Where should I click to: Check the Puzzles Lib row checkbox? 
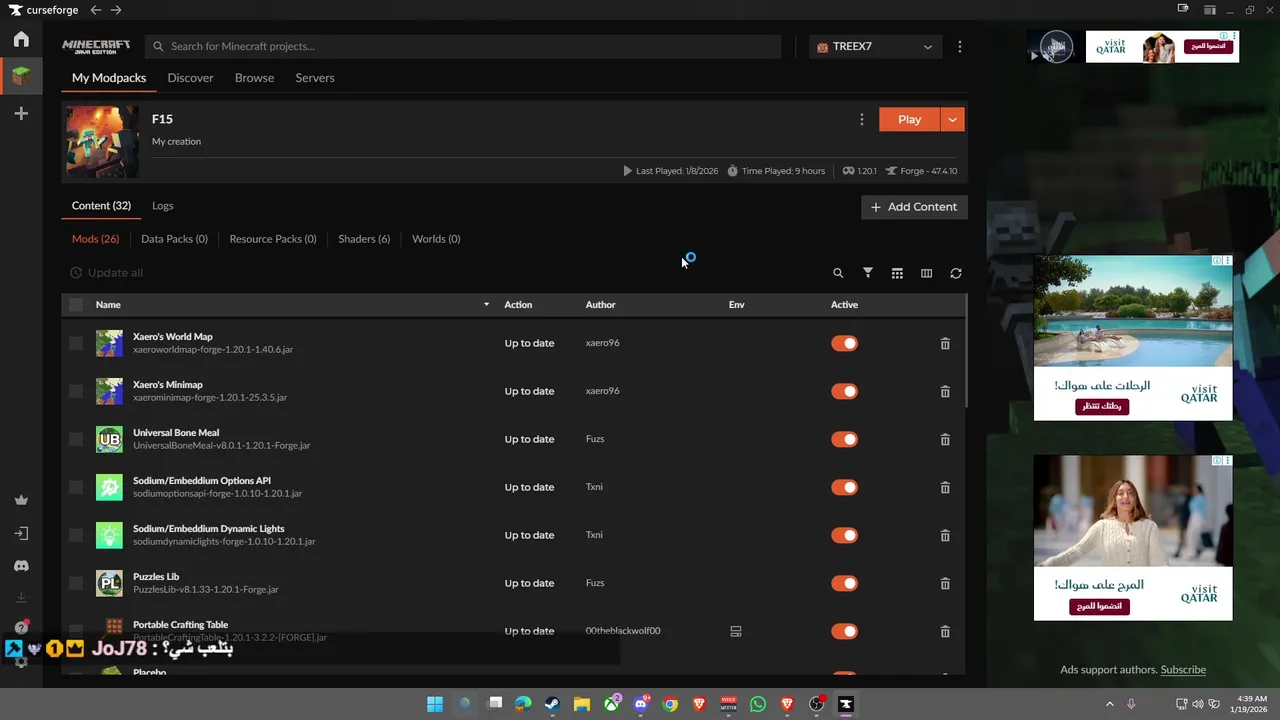click(76, 583)
